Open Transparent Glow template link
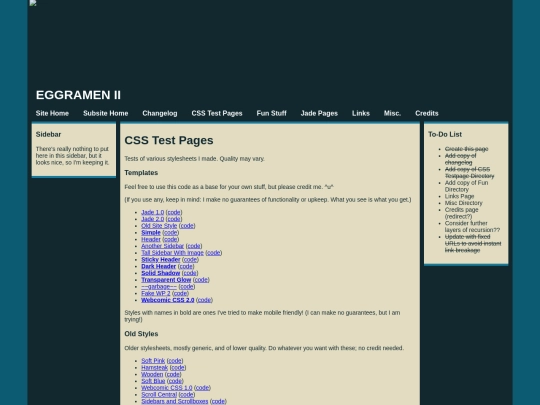The image size is (540, 405). point(166,280)
